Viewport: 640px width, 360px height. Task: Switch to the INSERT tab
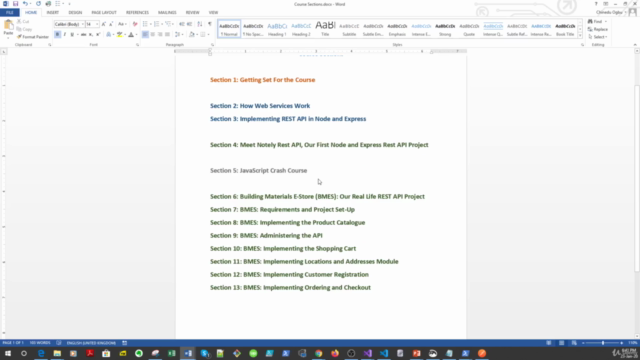pyautogui.click(x=53, y=13)
